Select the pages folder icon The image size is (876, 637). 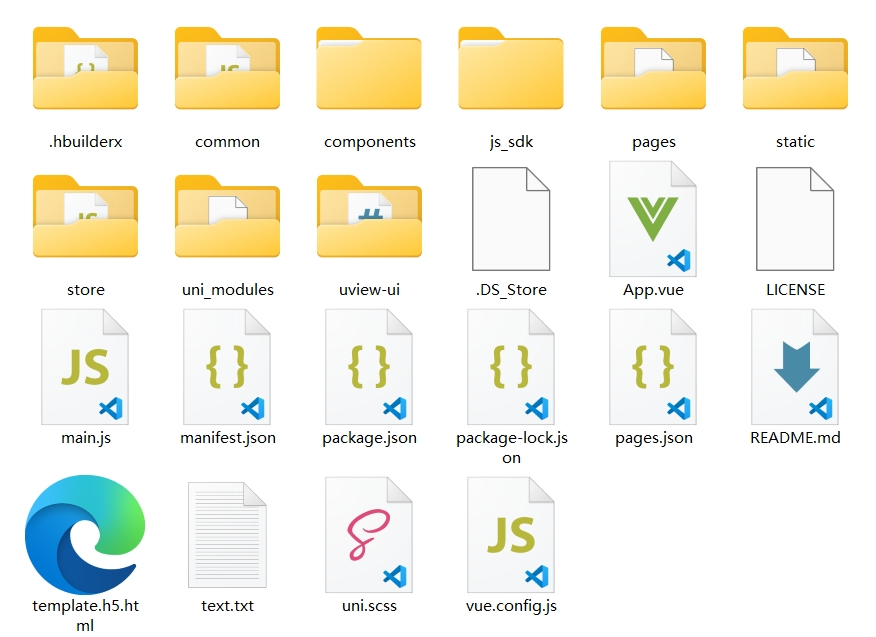653,69
